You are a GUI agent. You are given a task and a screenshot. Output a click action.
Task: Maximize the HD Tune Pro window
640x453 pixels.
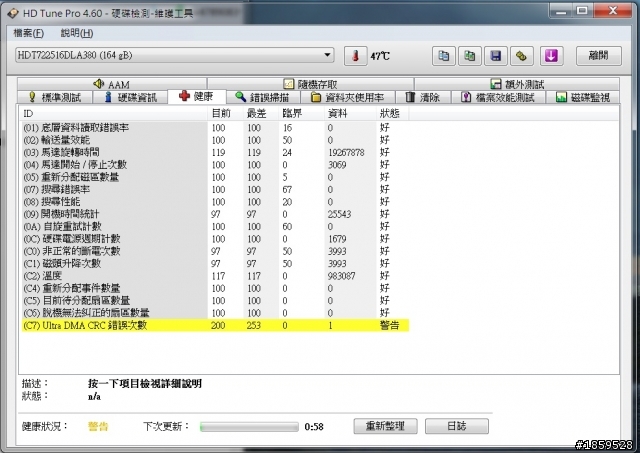(582, 10)
